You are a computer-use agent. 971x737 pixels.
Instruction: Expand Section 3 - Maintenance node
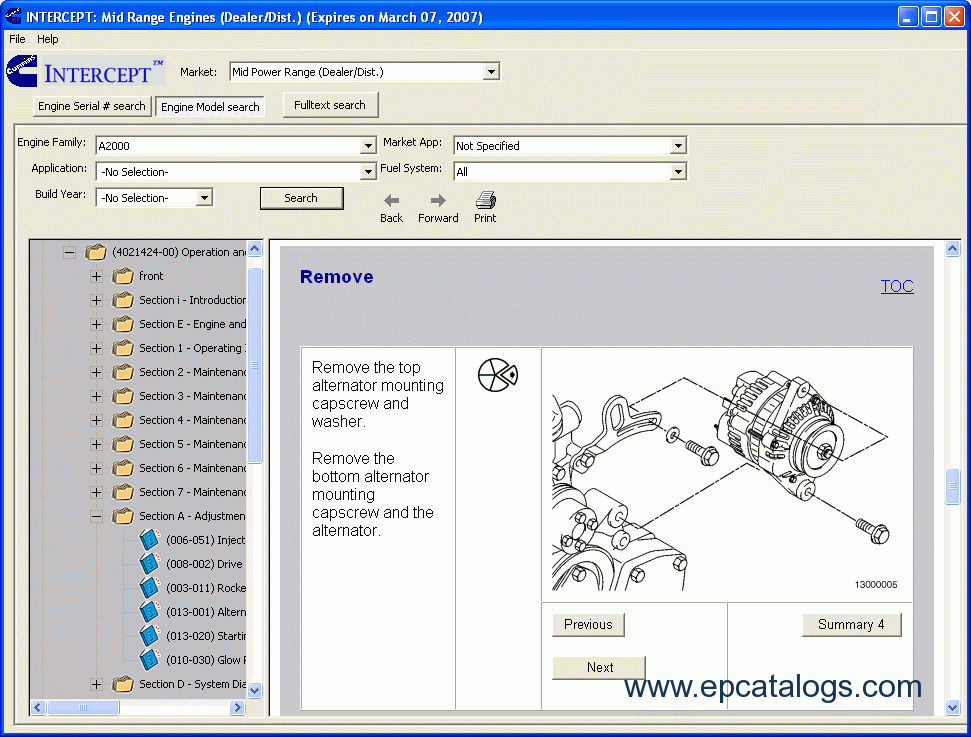click(96, 396)
